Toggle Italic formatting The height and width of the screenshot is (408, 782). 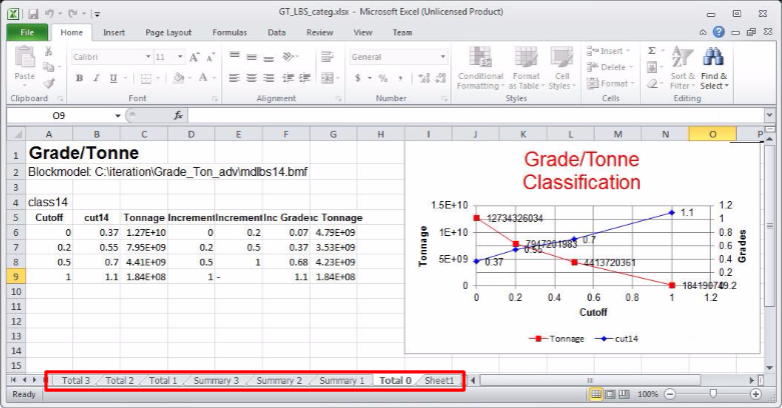pyautogui.click(x=97, y=78)
